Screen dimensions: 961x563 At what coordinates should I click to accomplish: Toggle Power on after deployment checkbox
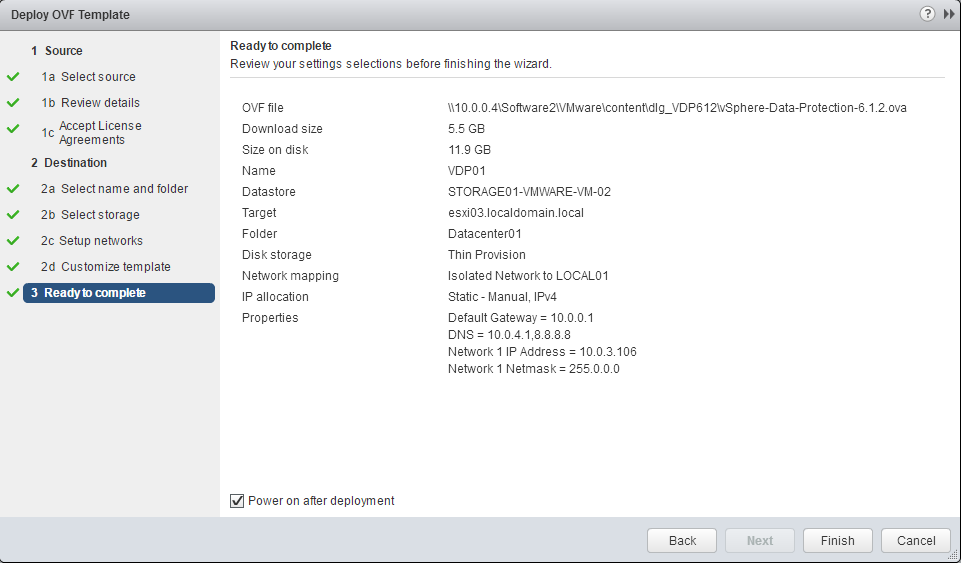tap(237, 501)
